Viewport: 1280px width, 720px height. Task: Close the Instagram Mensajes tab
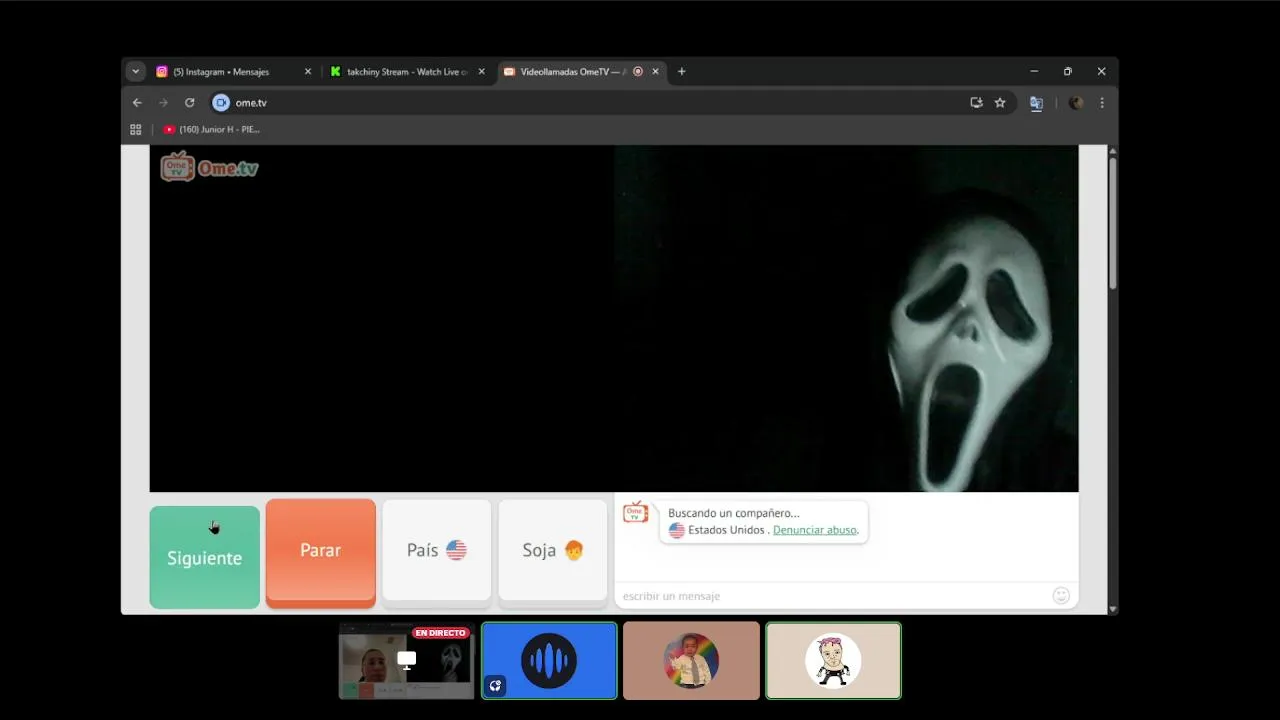308,72
